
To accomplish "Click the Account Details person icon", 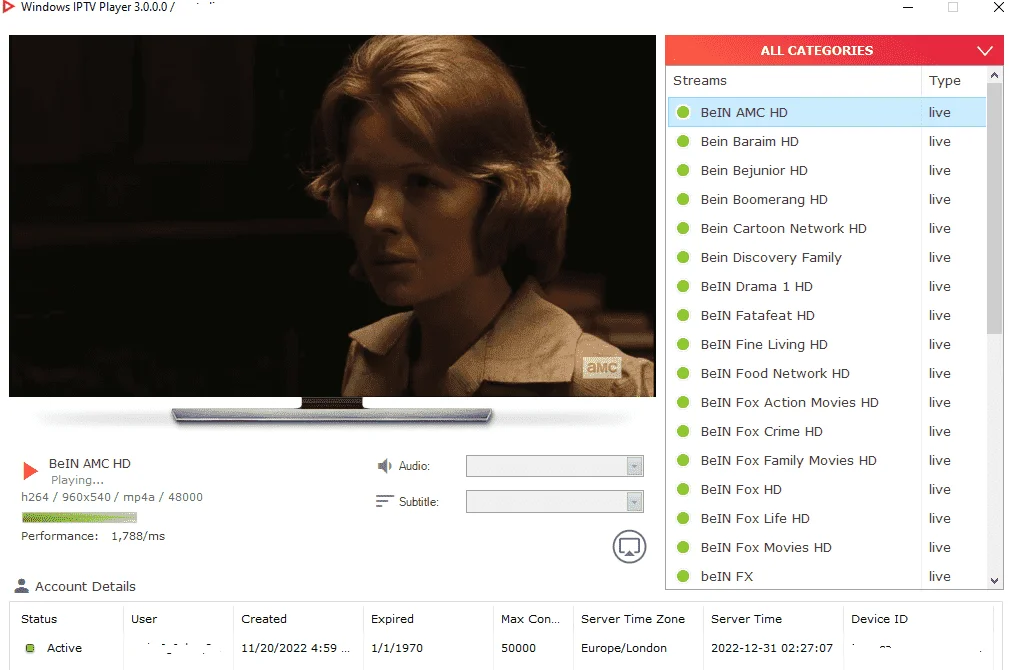I will tap(22, 586).
